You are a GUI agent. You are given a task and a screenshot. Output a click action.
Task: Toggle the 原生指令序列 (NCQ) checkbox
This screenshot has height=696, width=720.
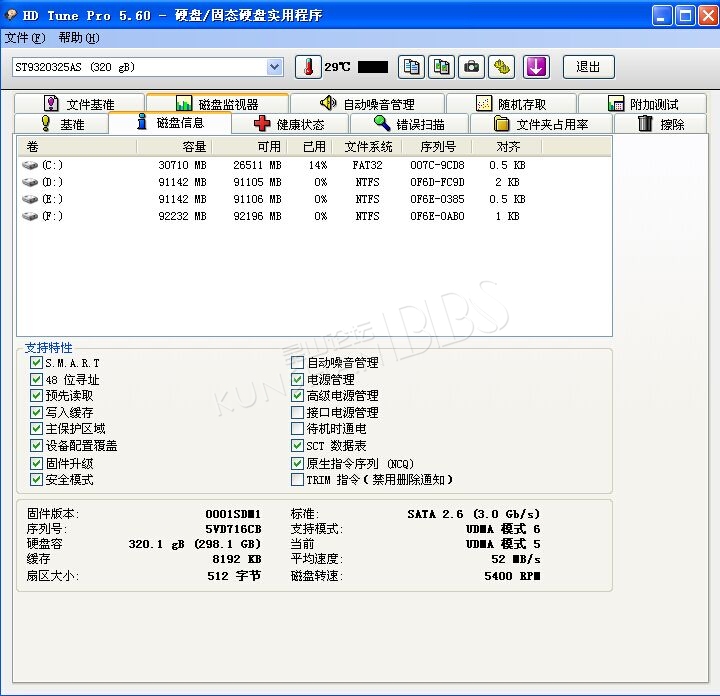pyautogui.click(x=298, y=463)
